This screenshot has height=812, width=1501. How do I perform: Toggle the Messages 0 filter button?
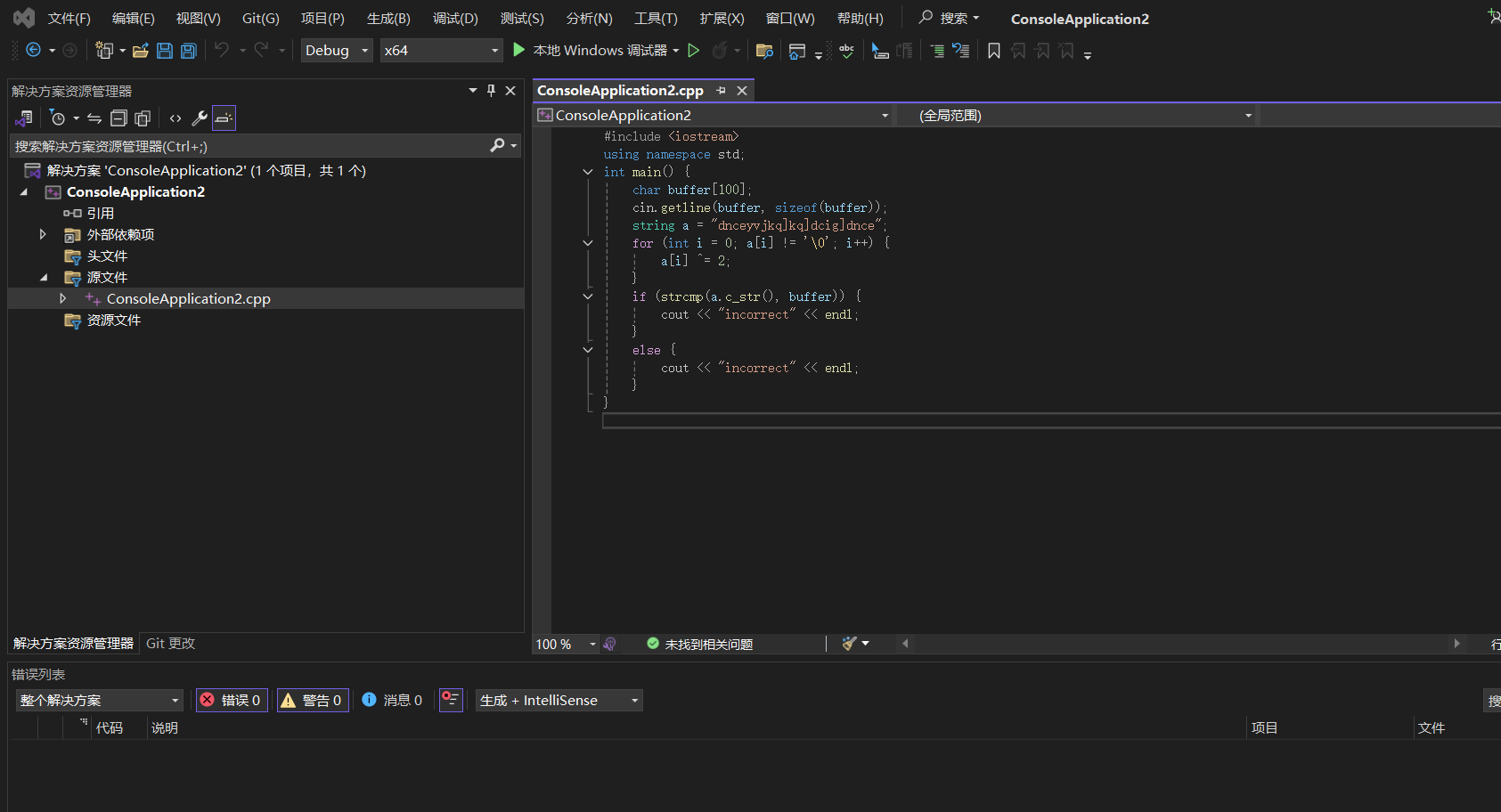[393, 701]
